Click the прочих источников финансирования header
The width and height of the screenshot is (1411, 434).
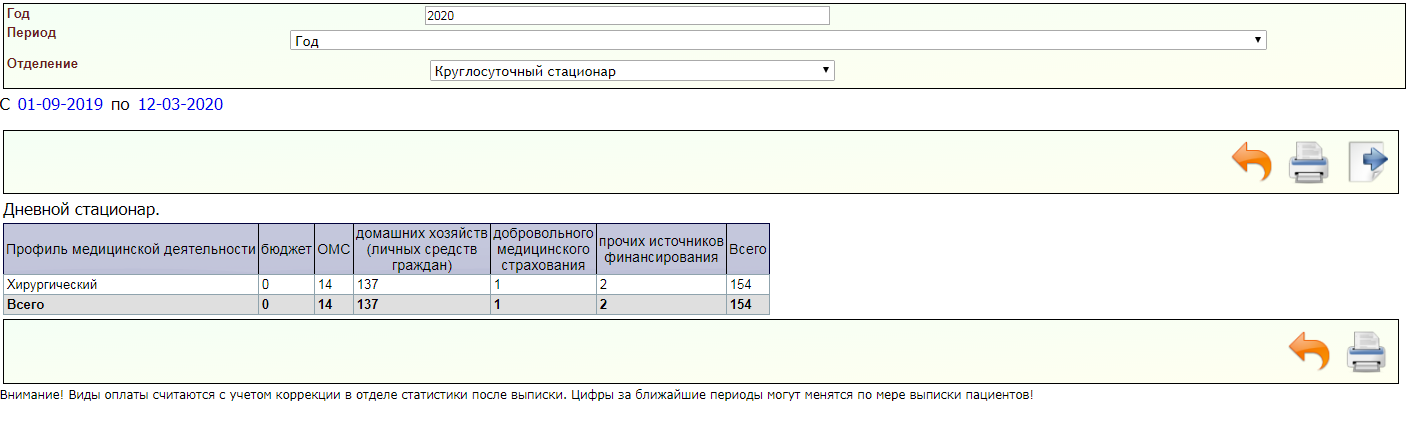point(661,248)
